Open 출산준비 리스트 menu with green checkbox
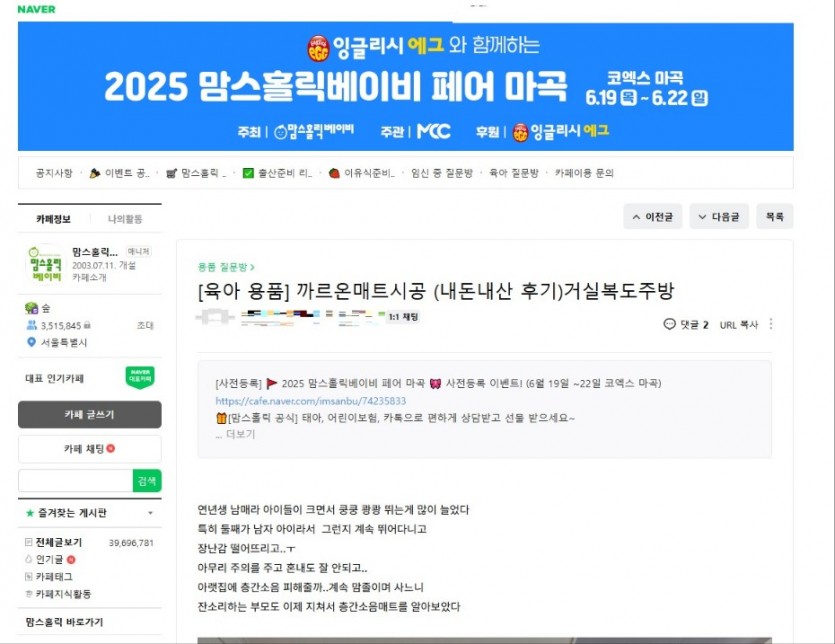 (x=277, y=173)
